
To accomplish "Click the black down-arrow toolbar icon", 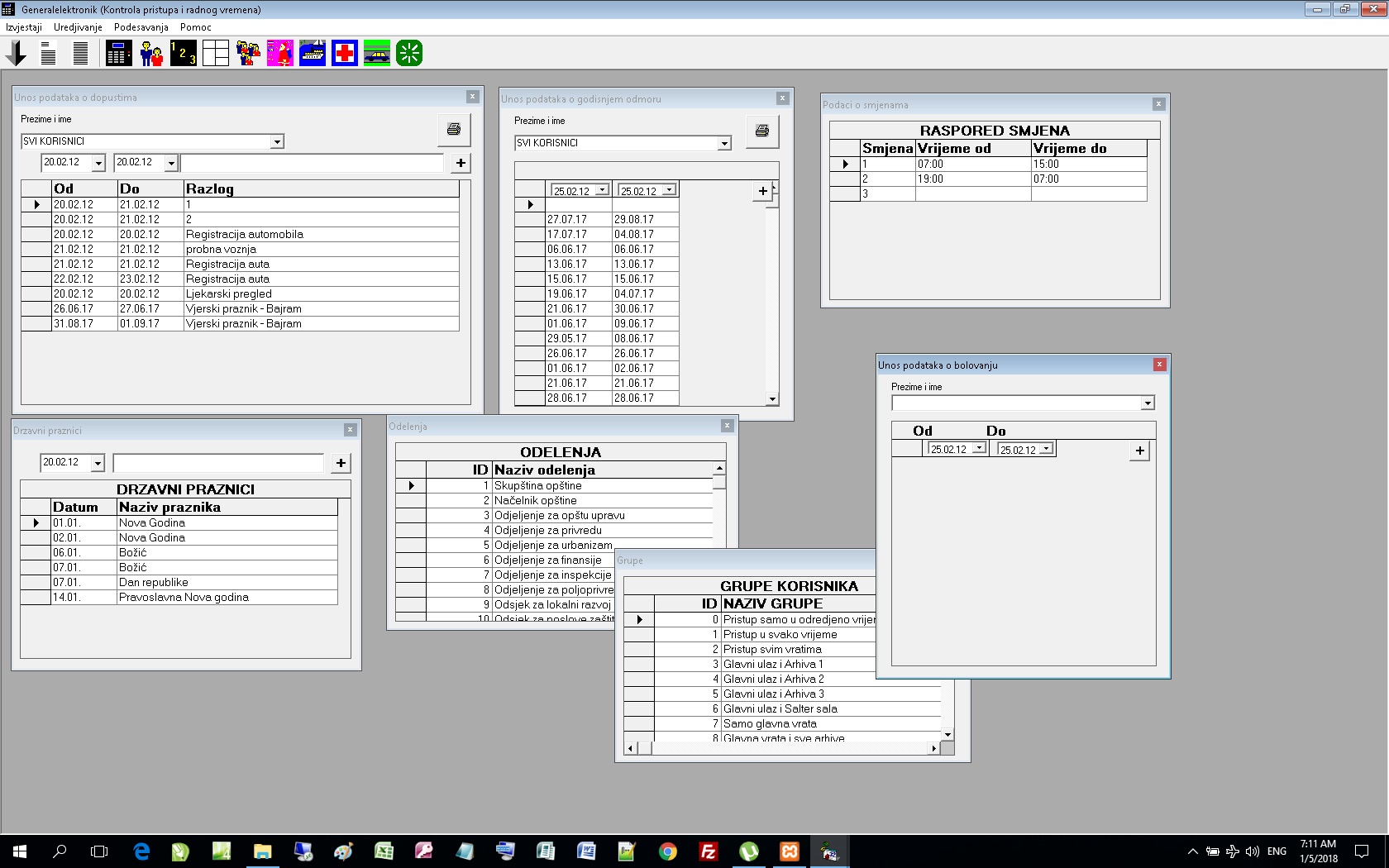I will pyautogui.click(x=16, y=54).
